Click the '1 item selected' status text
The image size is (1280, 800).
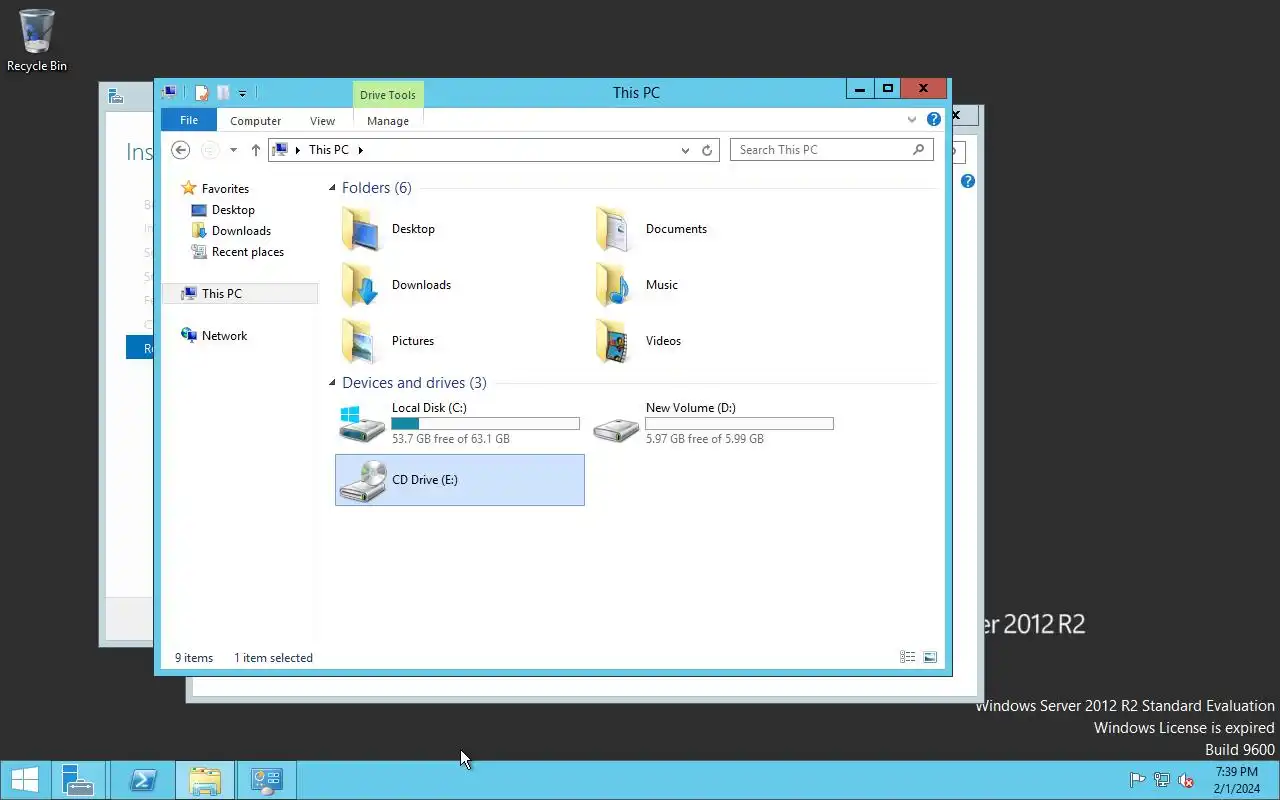tap(273, 658)
